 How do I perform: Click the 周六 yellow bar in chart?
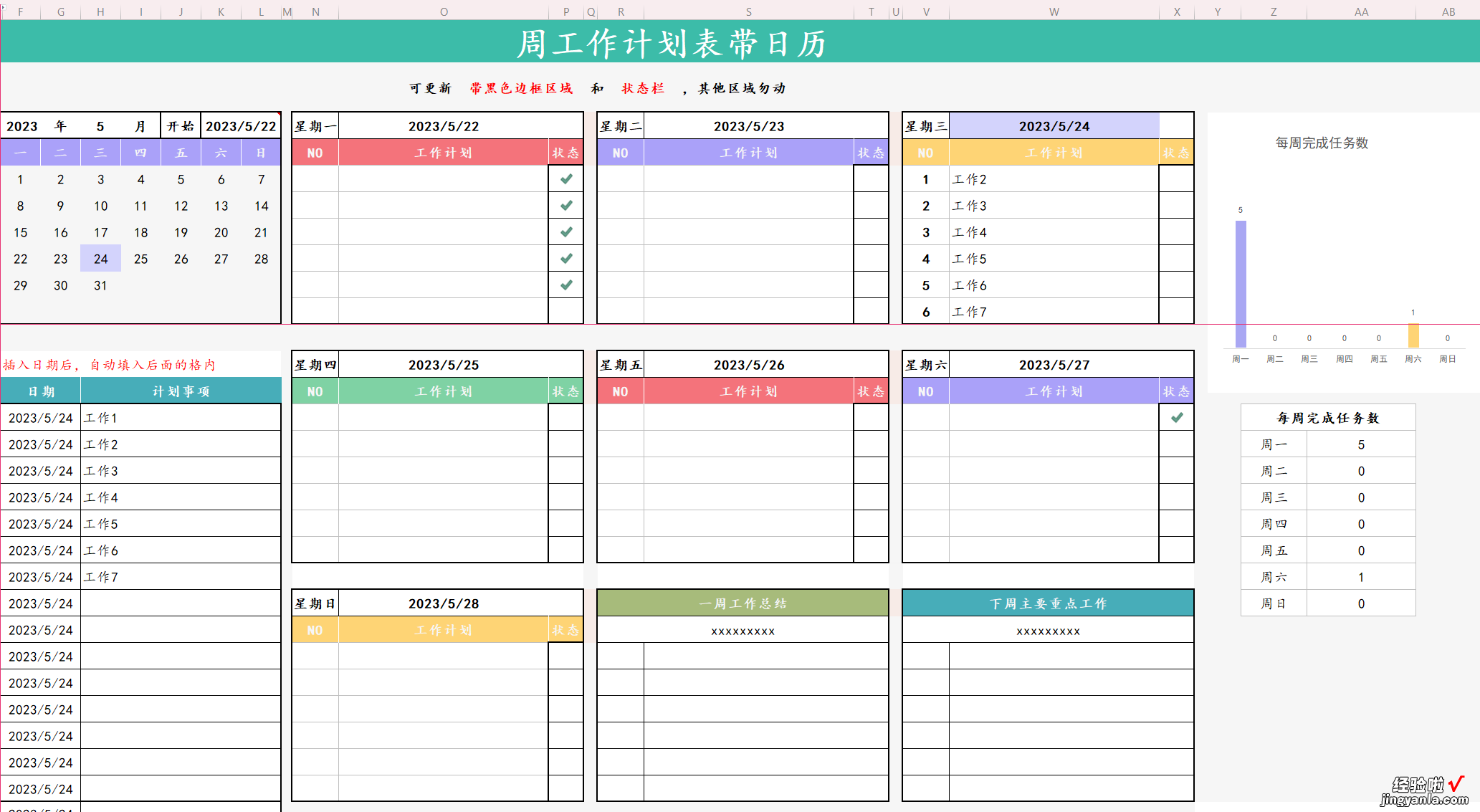[x=1413, y=335]
